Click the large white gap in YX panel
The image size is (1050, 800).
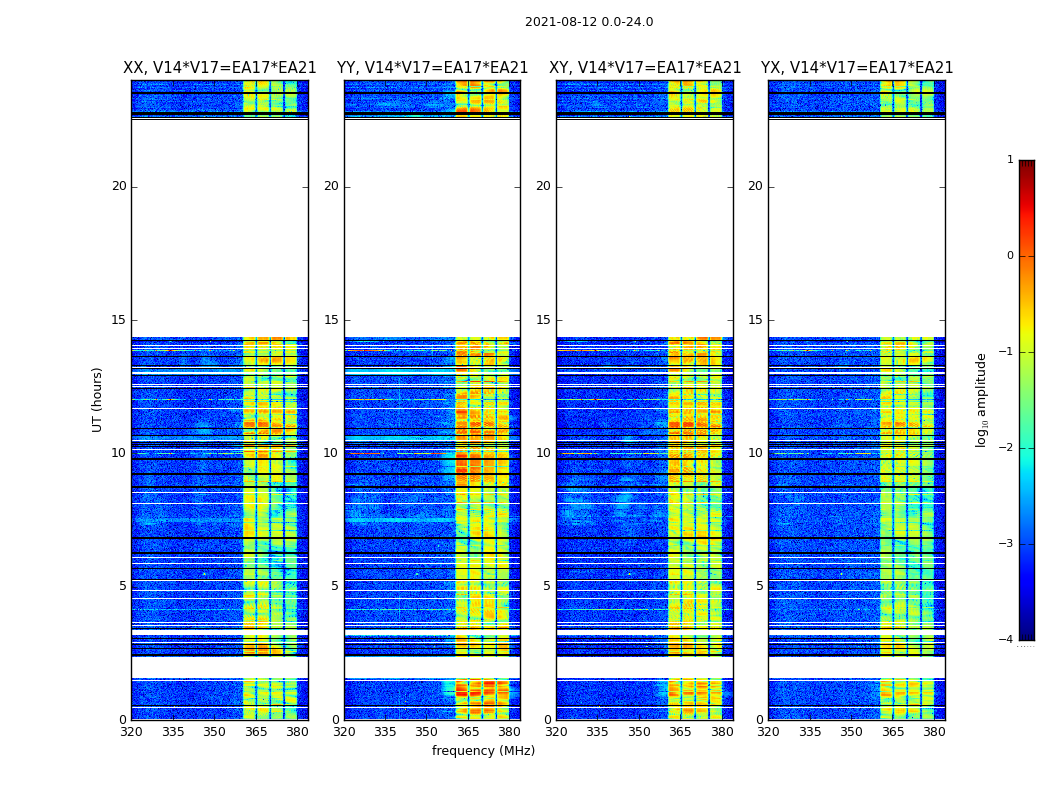coord(857,228)
